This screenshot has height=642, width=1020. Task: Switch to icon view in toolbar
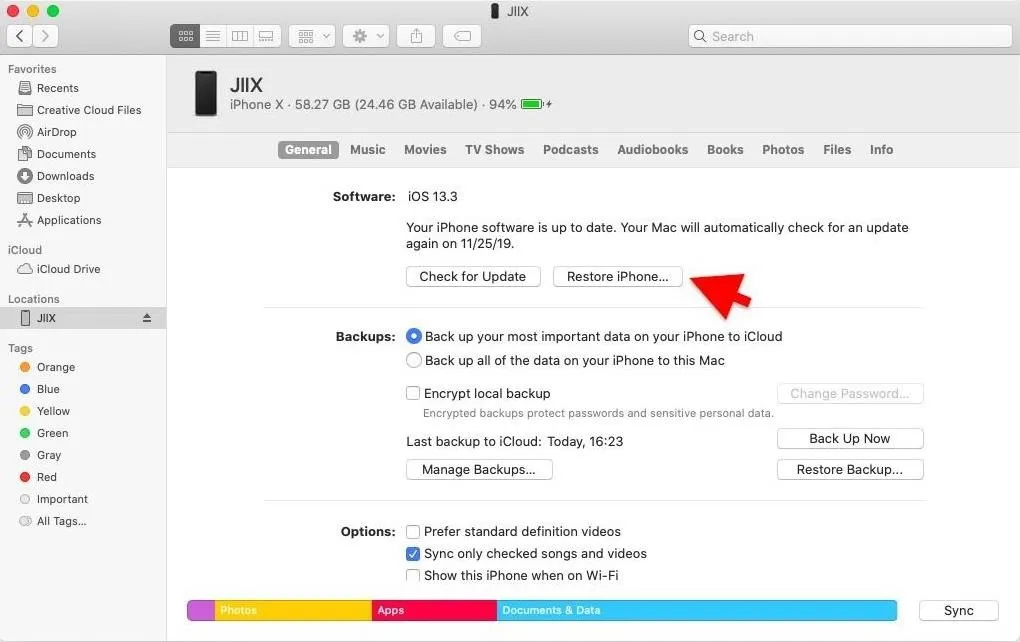(x=185, y=36)
